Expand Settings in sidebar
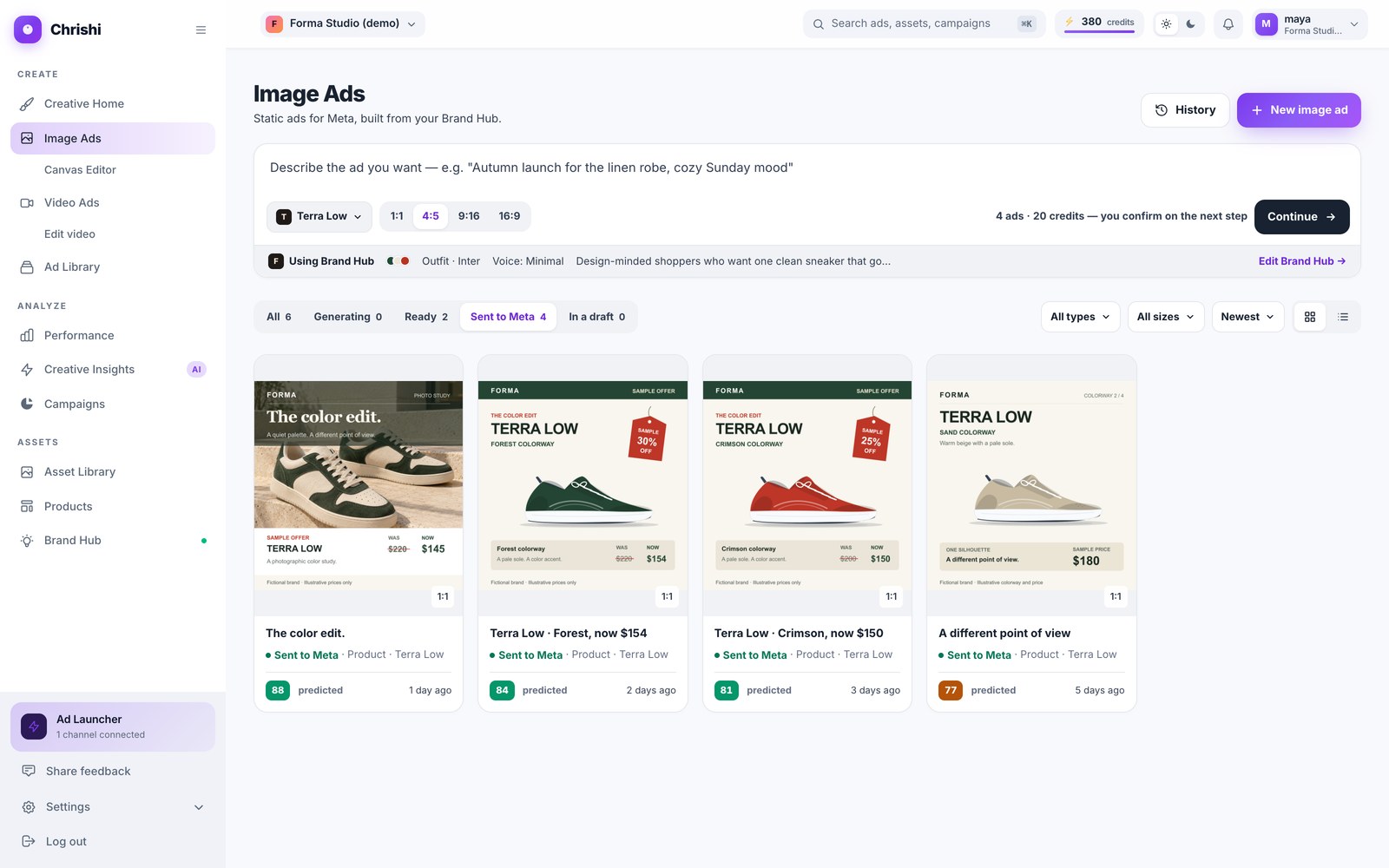 point(113,807)
